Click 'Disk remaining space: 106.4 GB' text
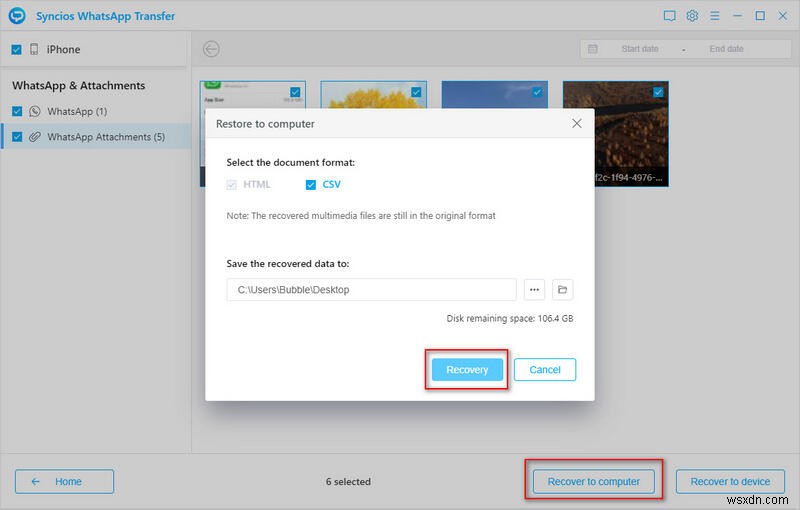This screenshot has width=800, height=510. [510, 318]
